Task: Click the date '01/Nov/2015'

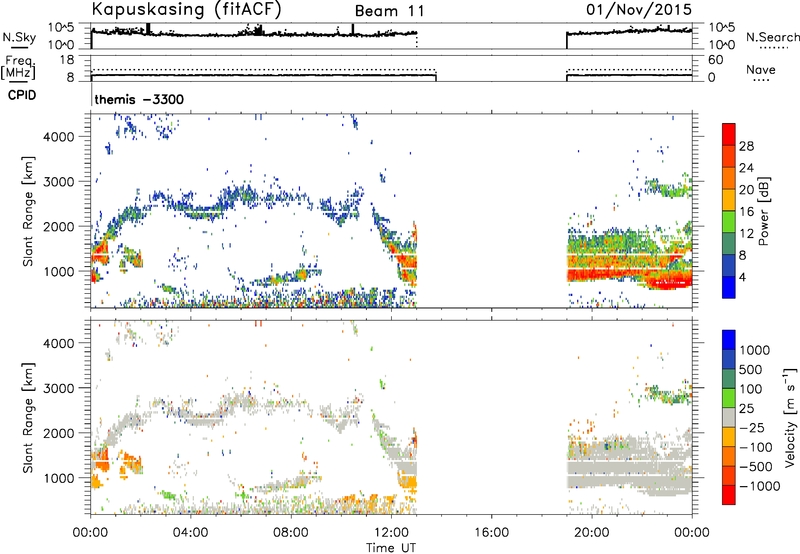Action: click(x=639, y=9)
